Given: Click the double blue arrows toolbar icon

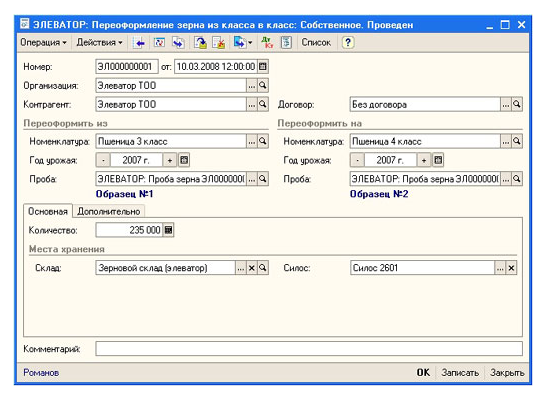Looking at the screenshot, I should click(x=178, y=43).
